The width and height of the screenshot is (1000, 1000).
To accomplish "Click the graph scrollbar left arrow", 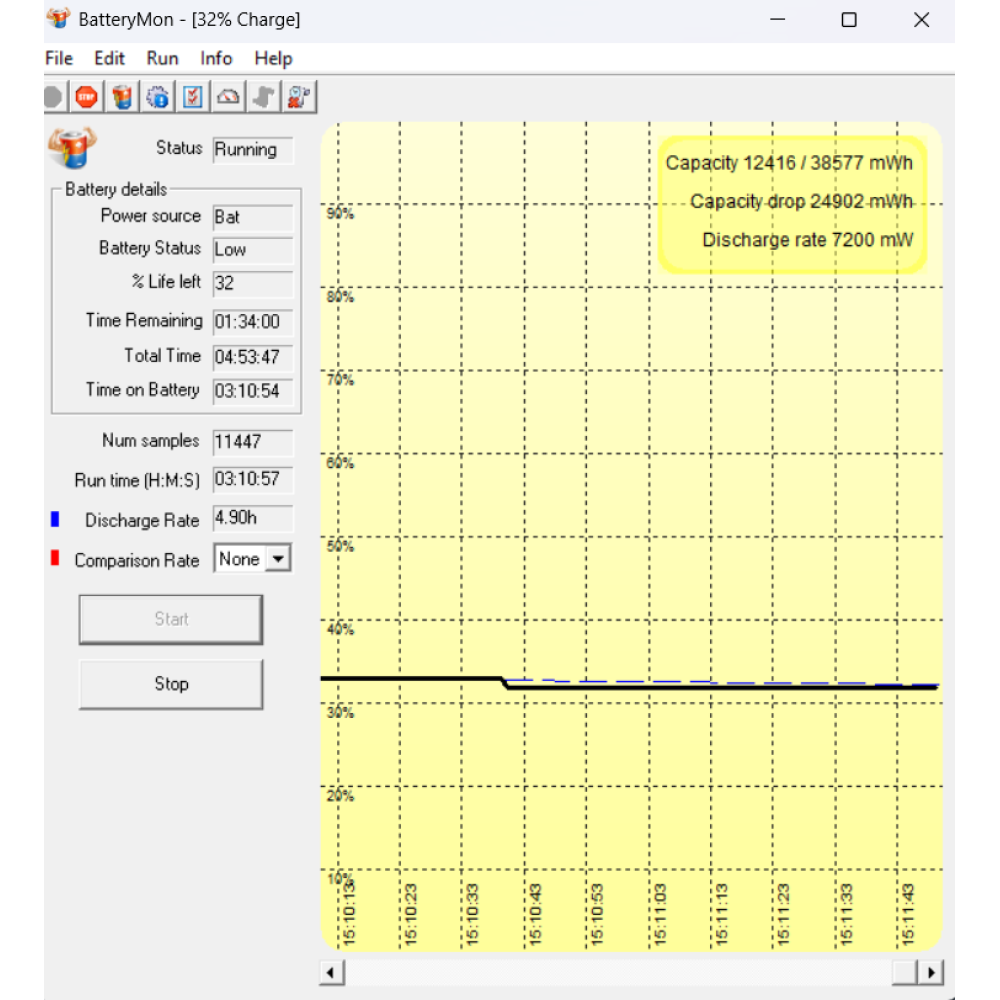I will click(332, 972).
